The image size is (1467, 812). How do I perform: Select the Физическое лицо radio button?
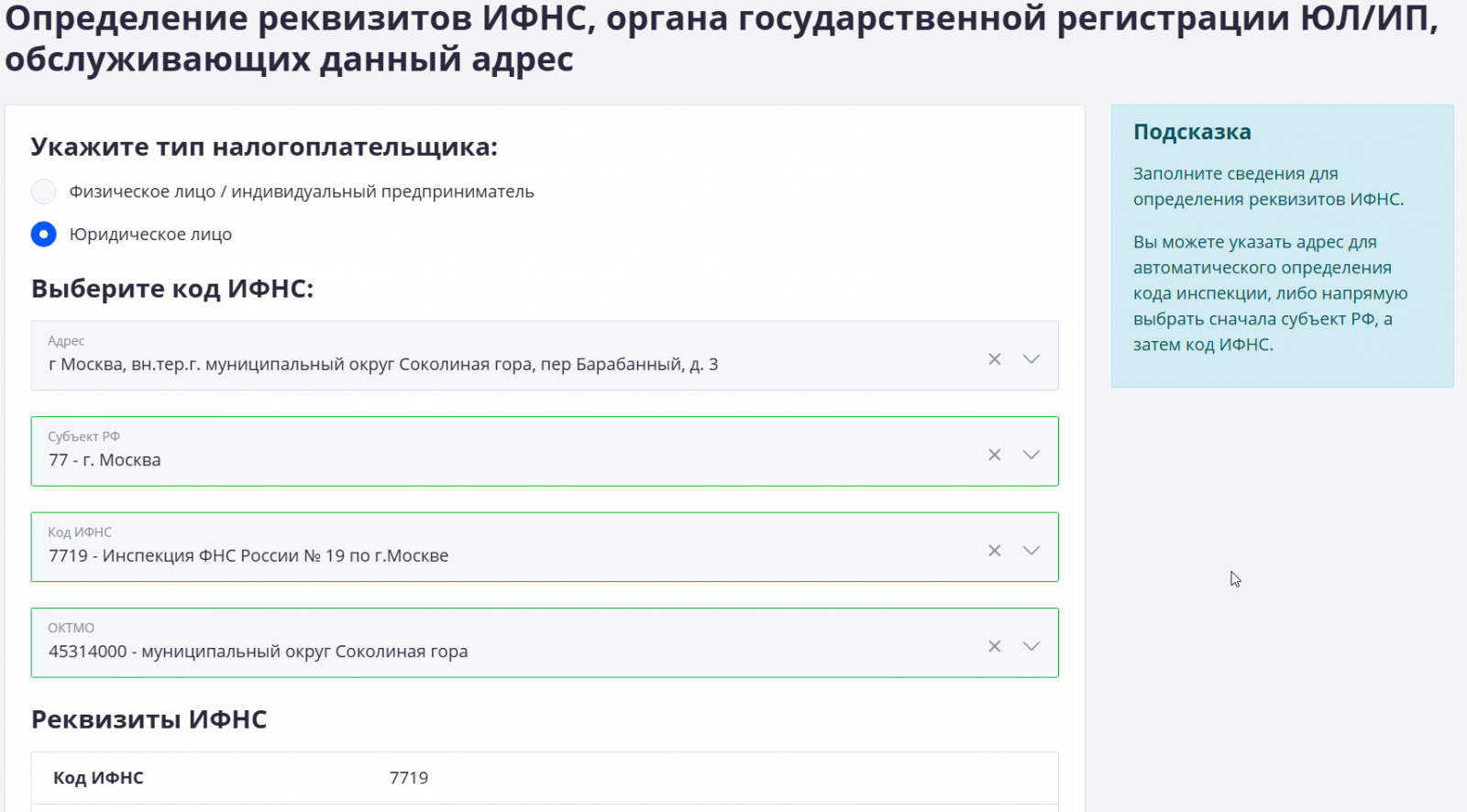click(x=44, y=192)
